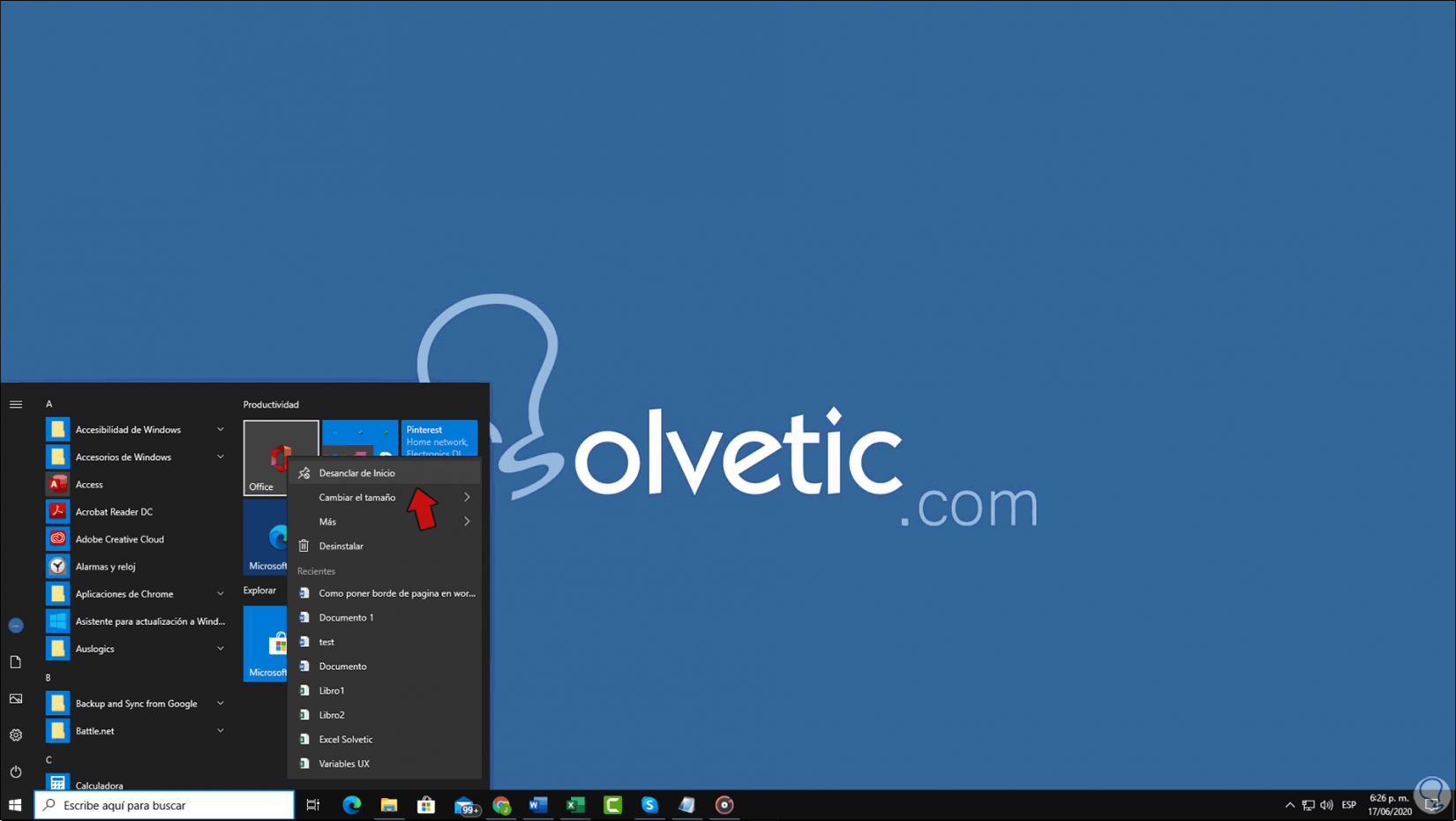Click the letter C header in app list
1456x821 pixels.
pyautogui.click(x=49, y=759)
